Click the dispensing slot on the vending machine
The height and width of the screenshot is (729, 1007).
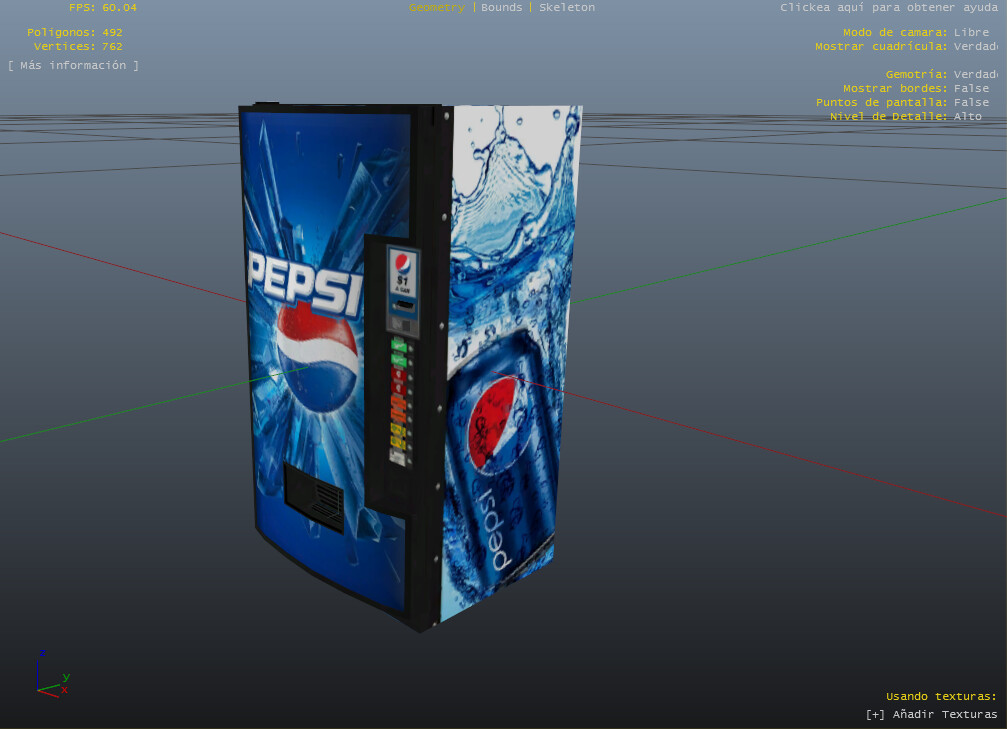(x=313, y=495)
